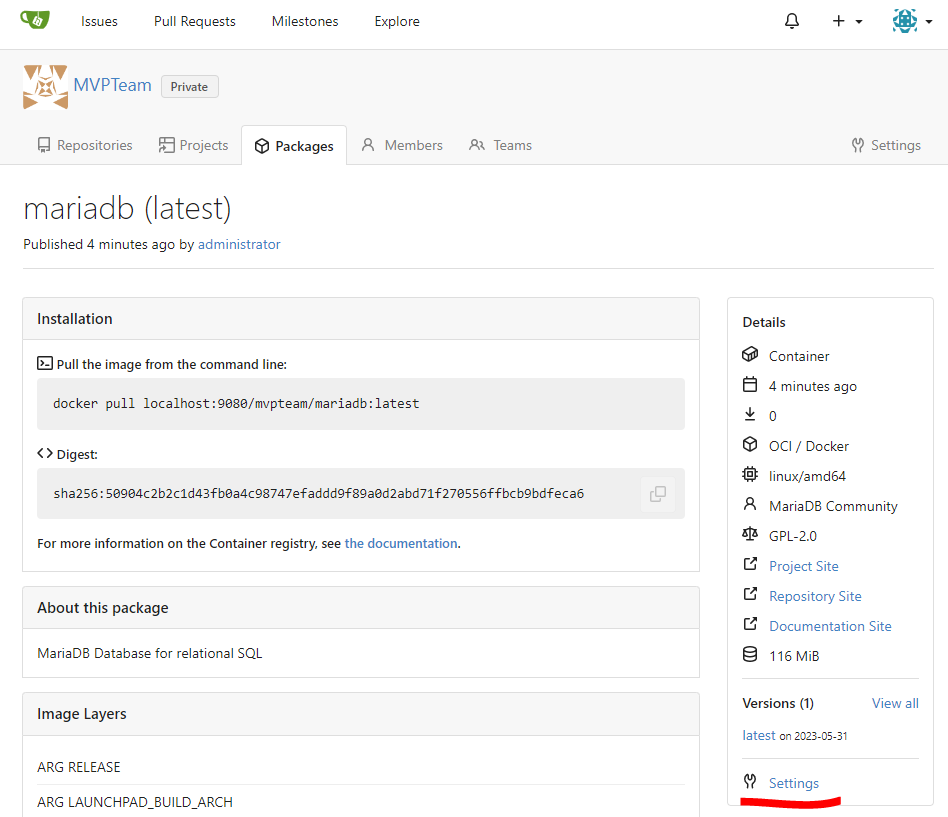Image resolution: width=948 pixels, height=817 pixels.
Task: Click the linux/amd64 platform text
Action: (x=807, y=476)
